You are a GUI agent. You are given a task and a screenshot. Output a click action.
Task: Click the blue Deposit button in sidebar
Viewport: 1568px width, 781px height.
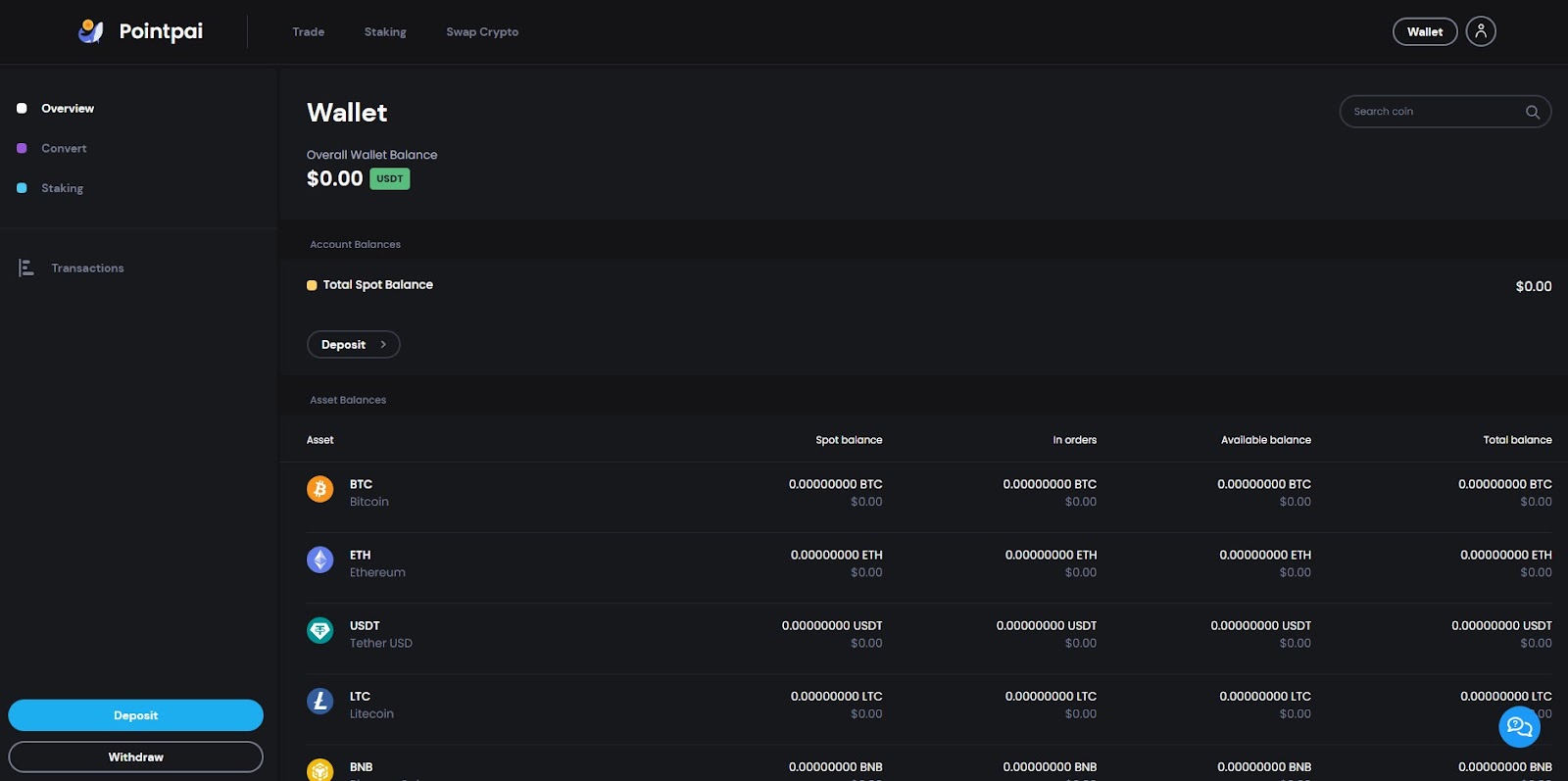tap(136, 715)
